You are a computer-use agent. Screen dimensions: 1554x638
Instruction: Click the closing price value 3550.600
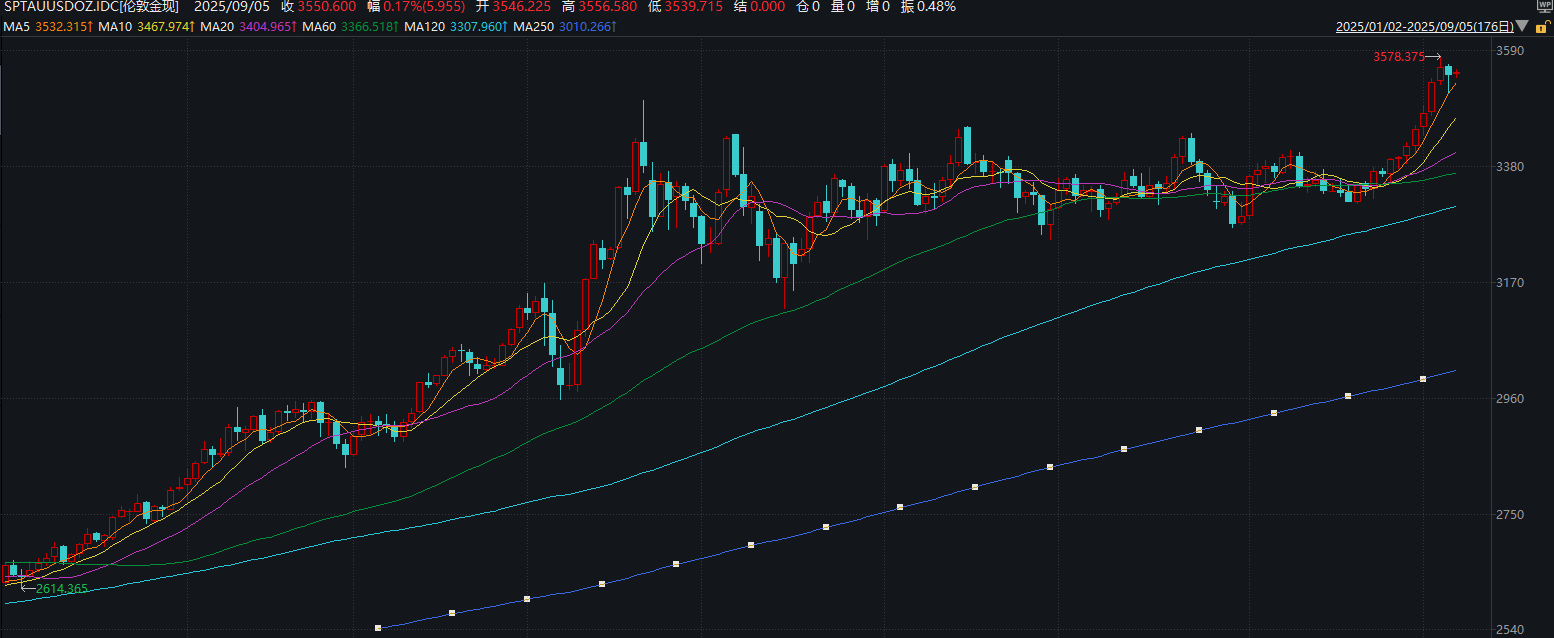click(x=326, y=7)
